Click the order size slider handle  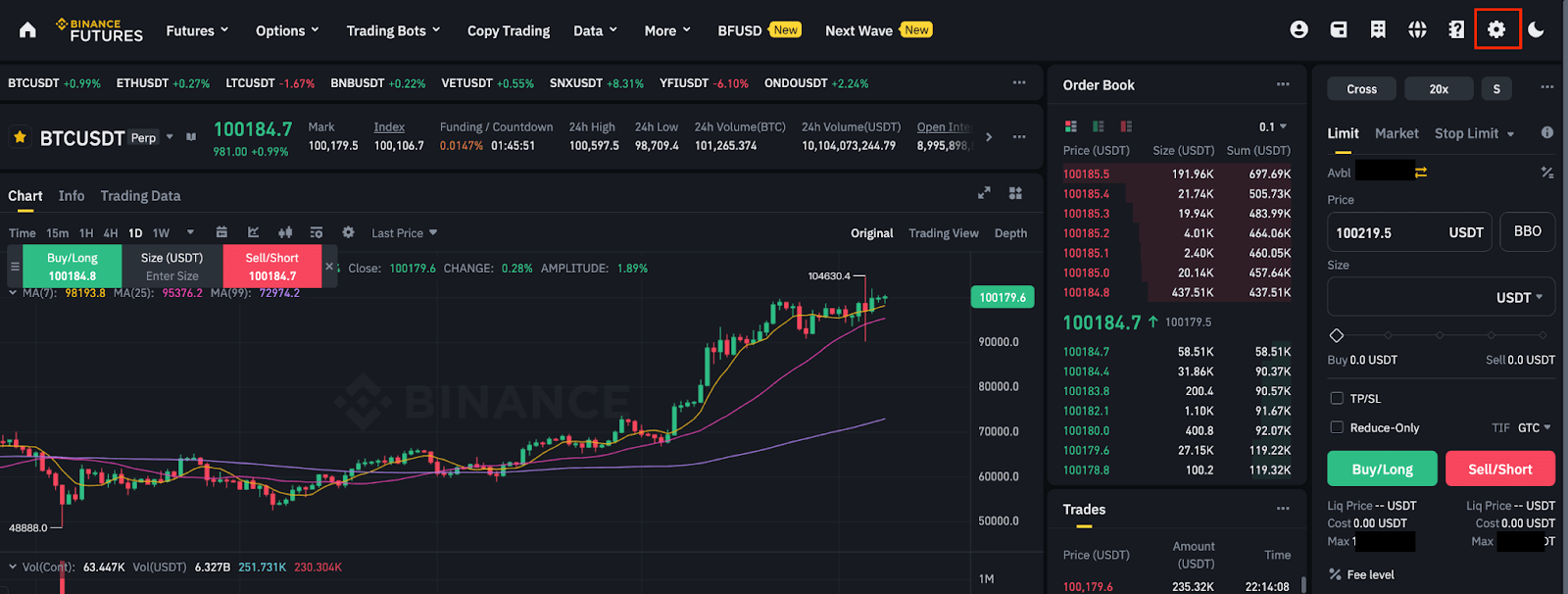(x=1337, y=335)
